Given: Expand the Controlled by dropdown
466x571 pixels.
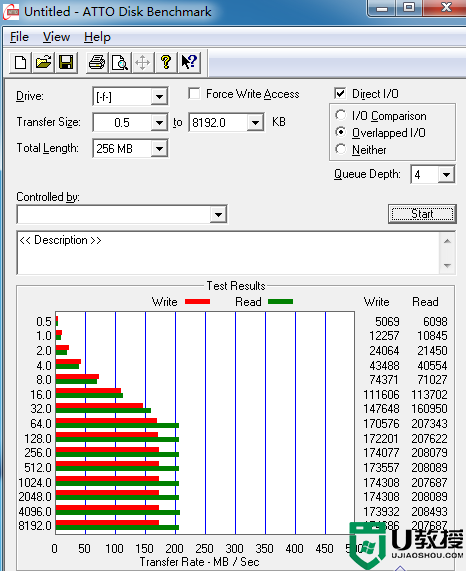Looking at the screenshot, I should pyautogui.click(x=218, y=214).
